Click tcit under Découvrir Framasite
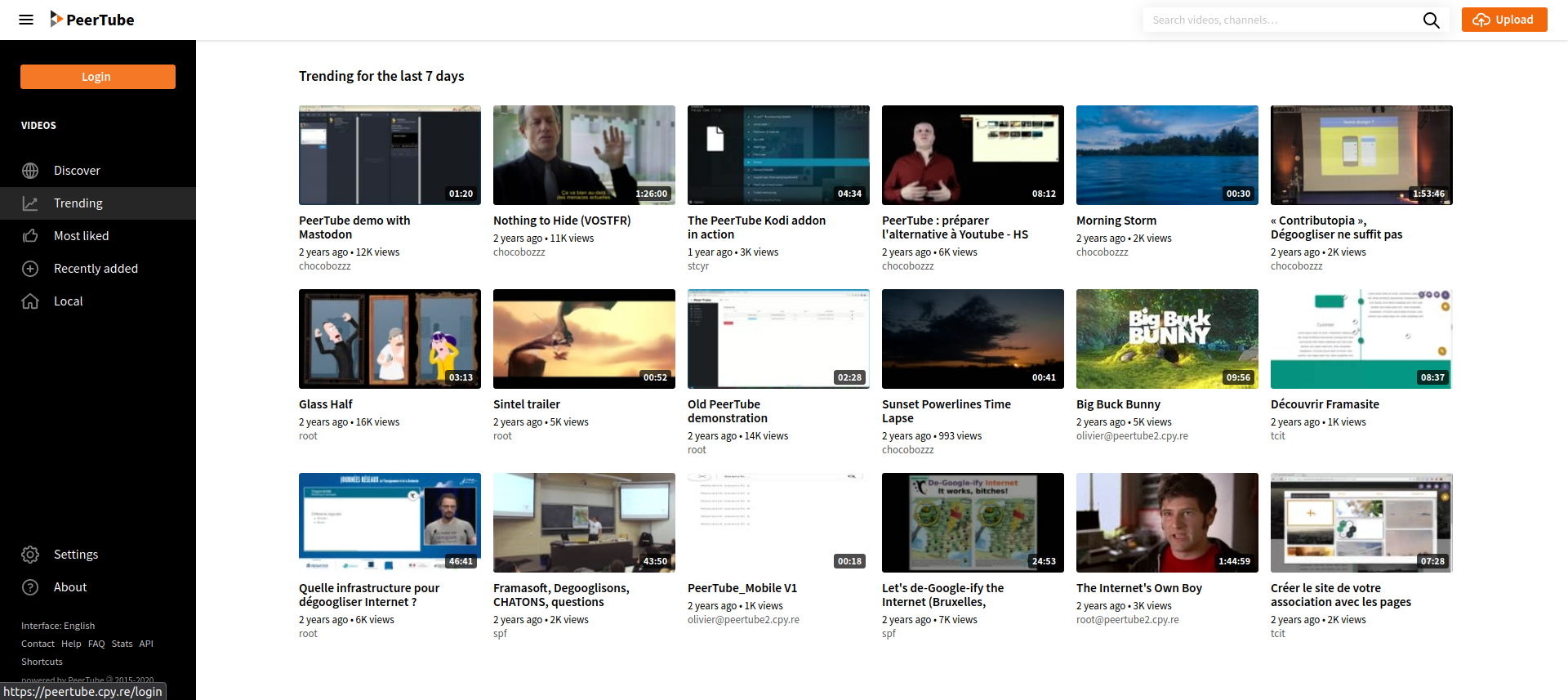 point(1278,436)
